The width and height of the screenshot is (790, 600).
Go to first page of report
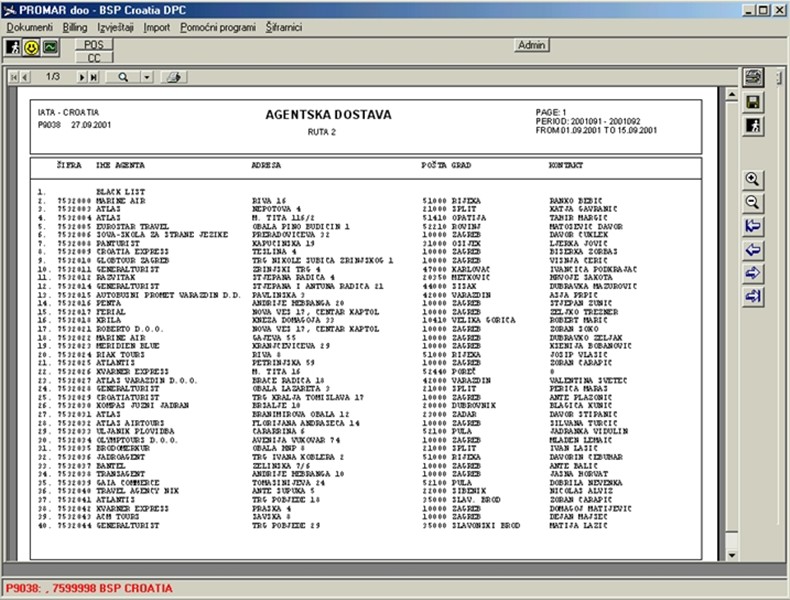click(14, 77)
